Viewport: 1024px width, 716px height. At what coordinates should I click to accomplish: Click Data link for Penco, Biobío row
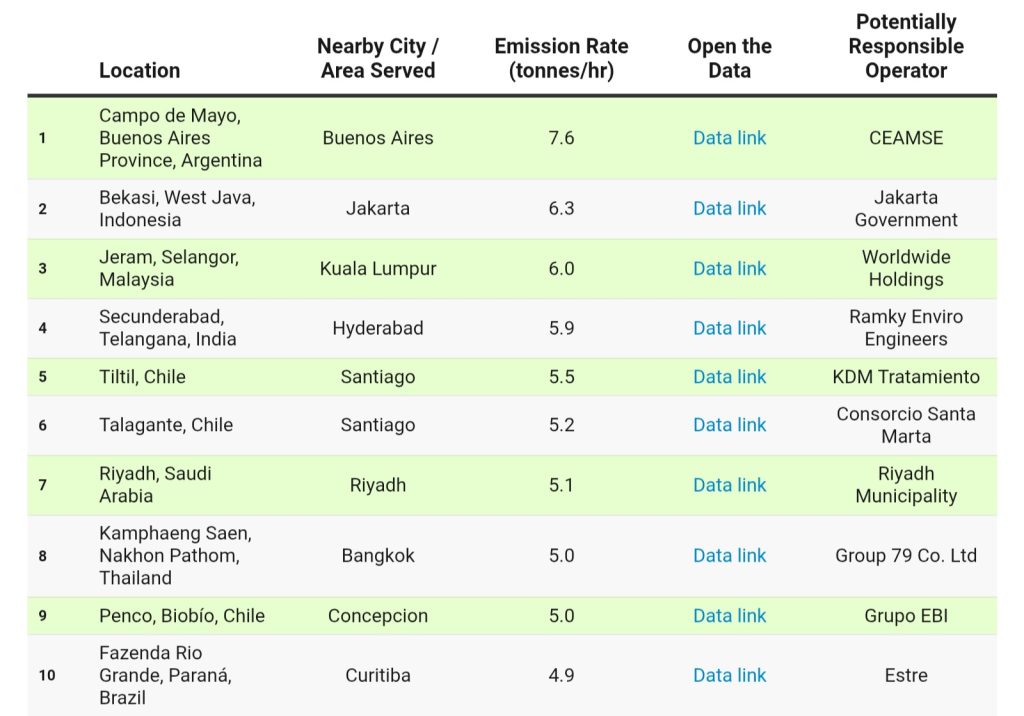(729, 616)
